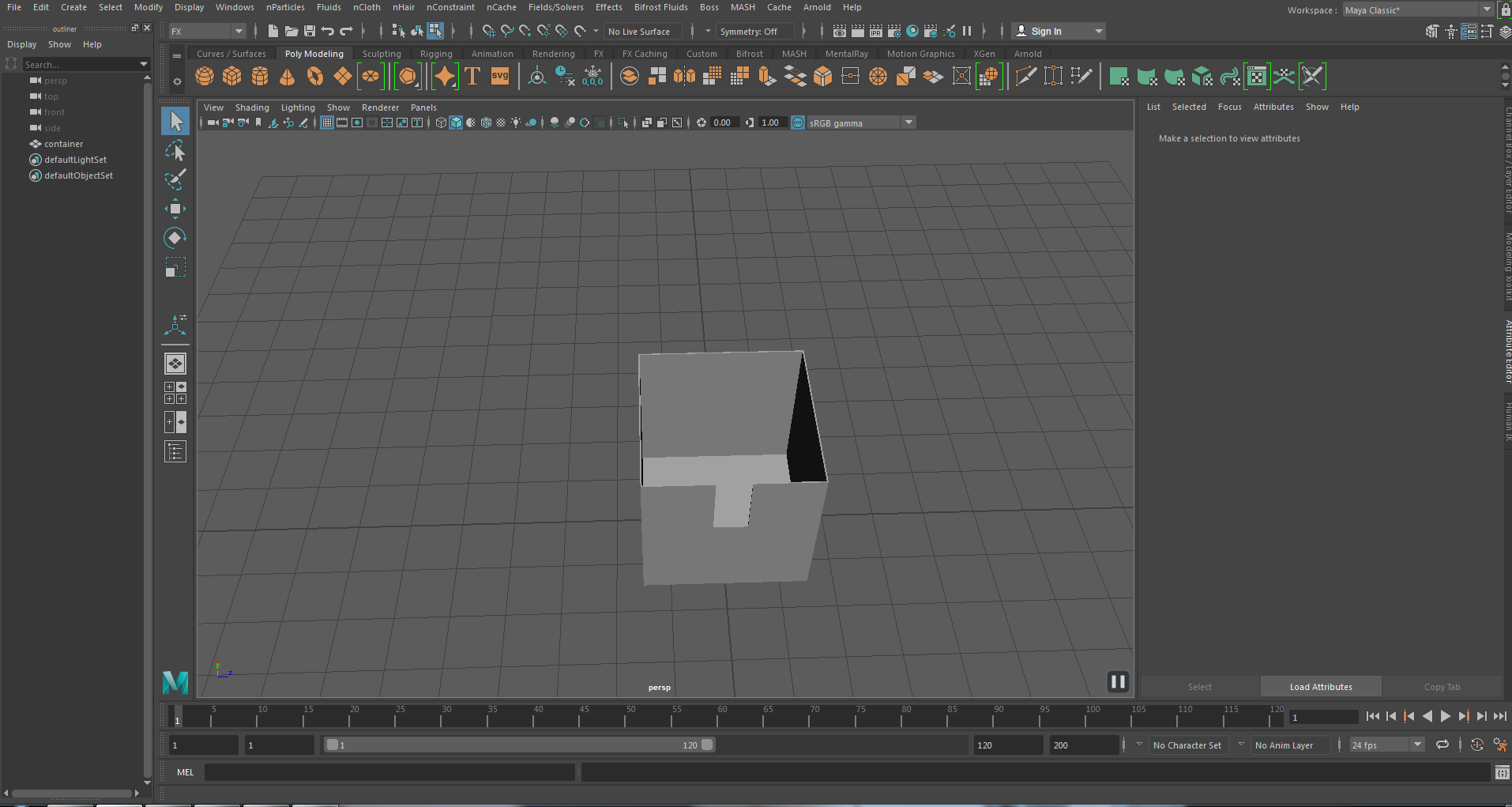Click the time slider at frame 60
Viewport: 1512px width, 807px height.
coord(719,717)
